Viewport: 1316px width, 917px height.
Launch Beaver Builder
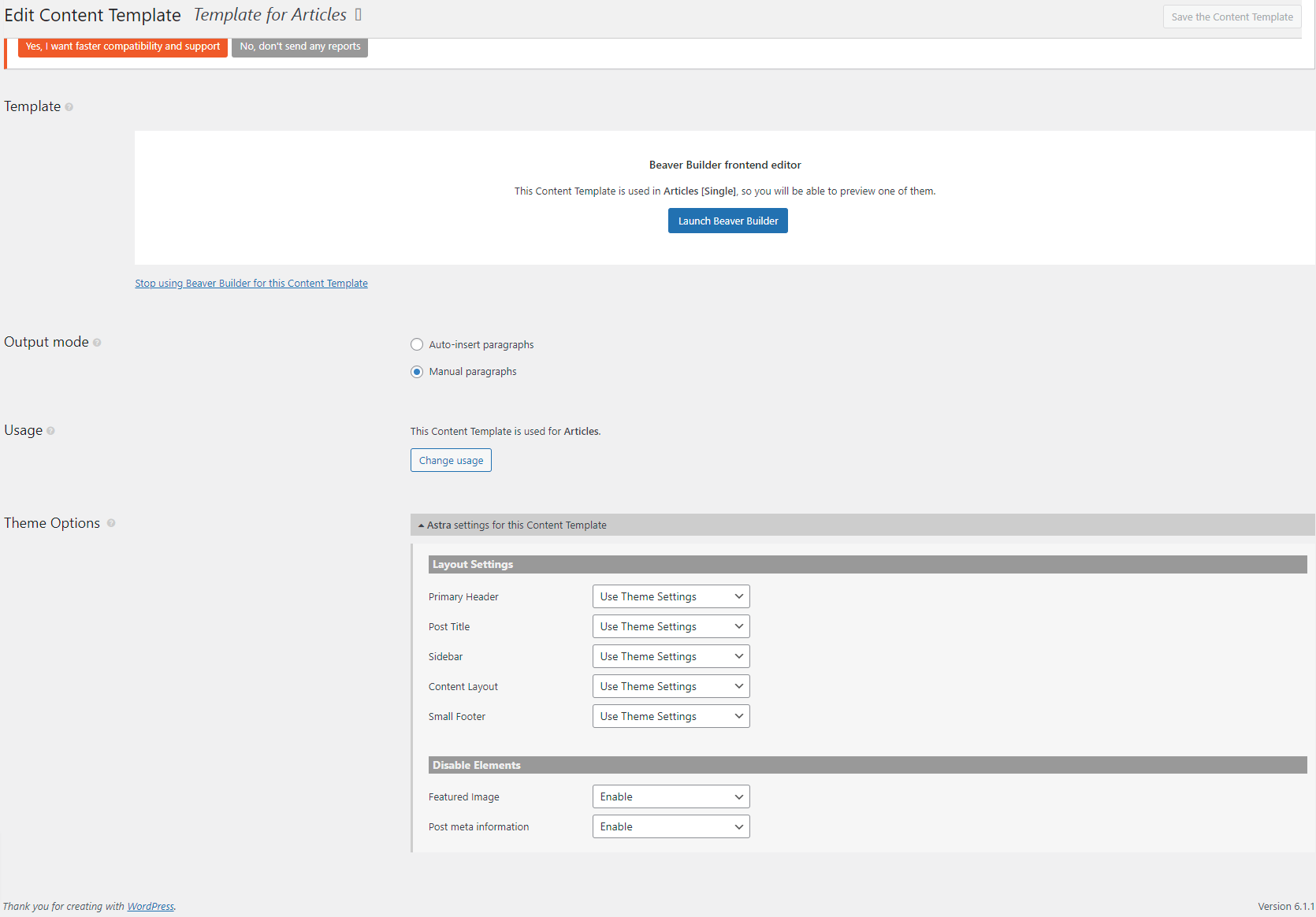click(x=728, y=221)
